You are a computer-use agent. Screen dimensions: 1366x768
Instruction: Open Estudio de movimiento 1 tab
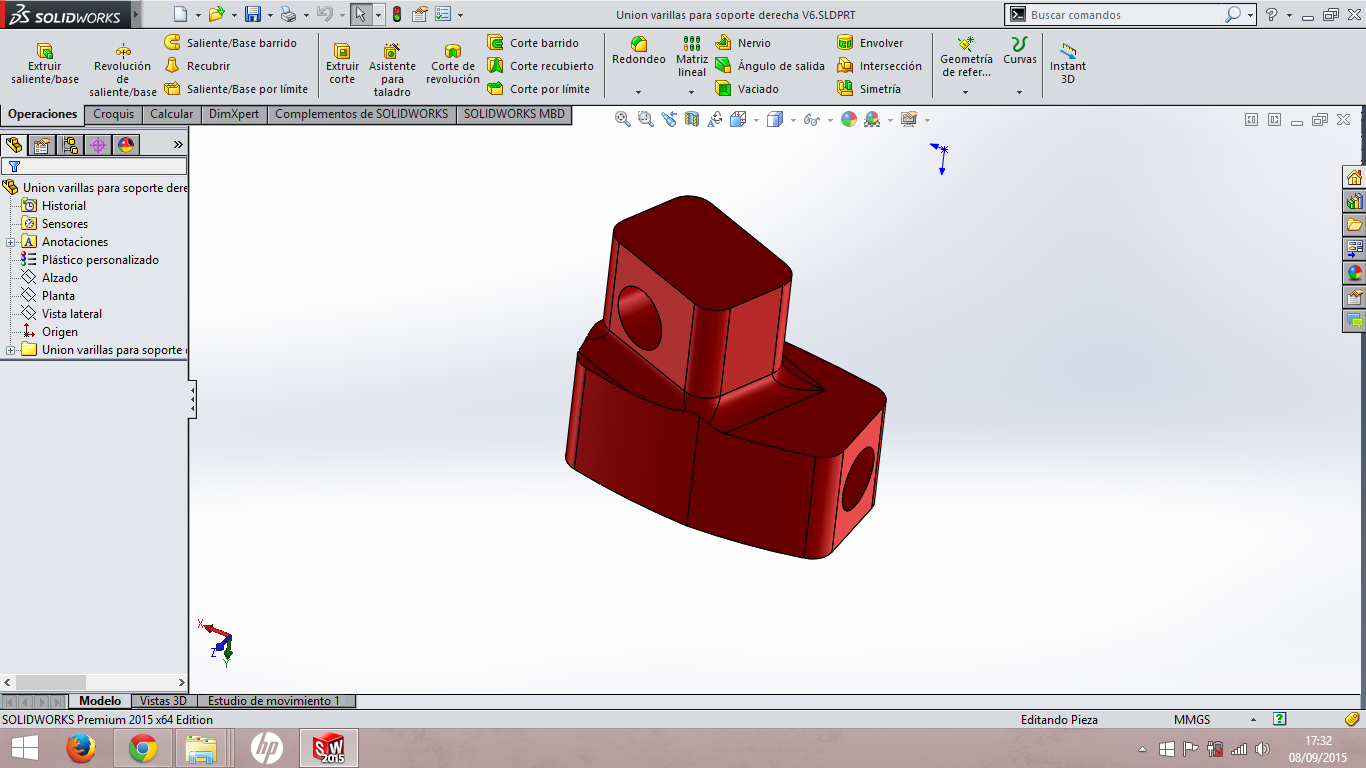click(274, 701)
